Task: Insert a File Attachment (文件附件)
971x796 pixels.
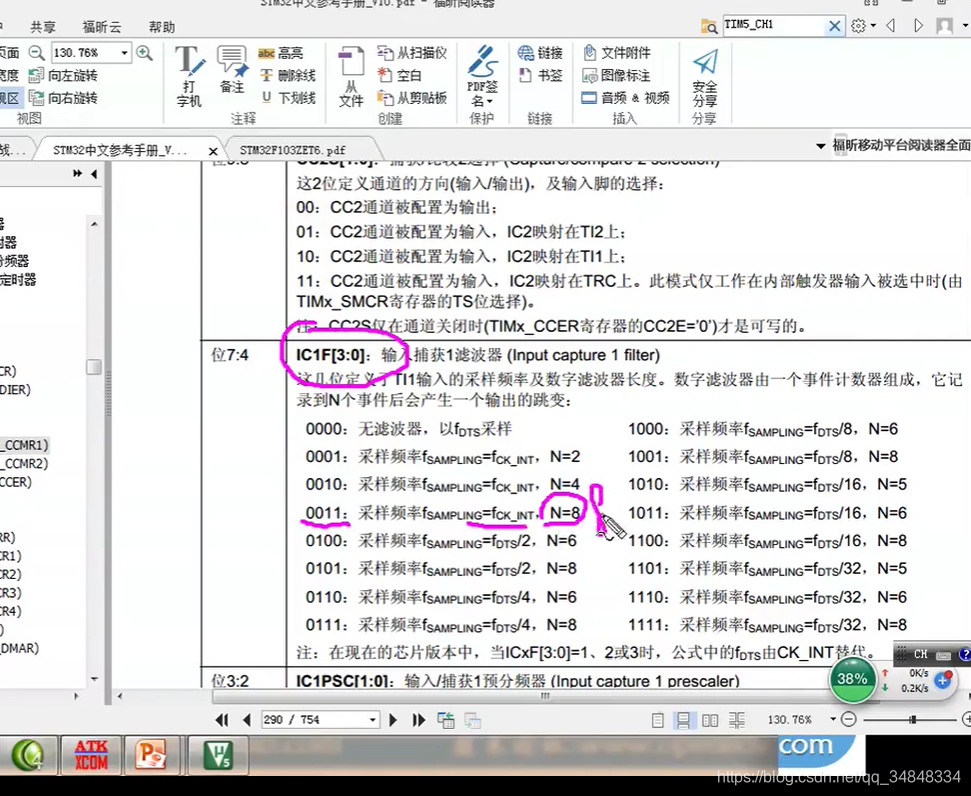Action: [617, 53]
